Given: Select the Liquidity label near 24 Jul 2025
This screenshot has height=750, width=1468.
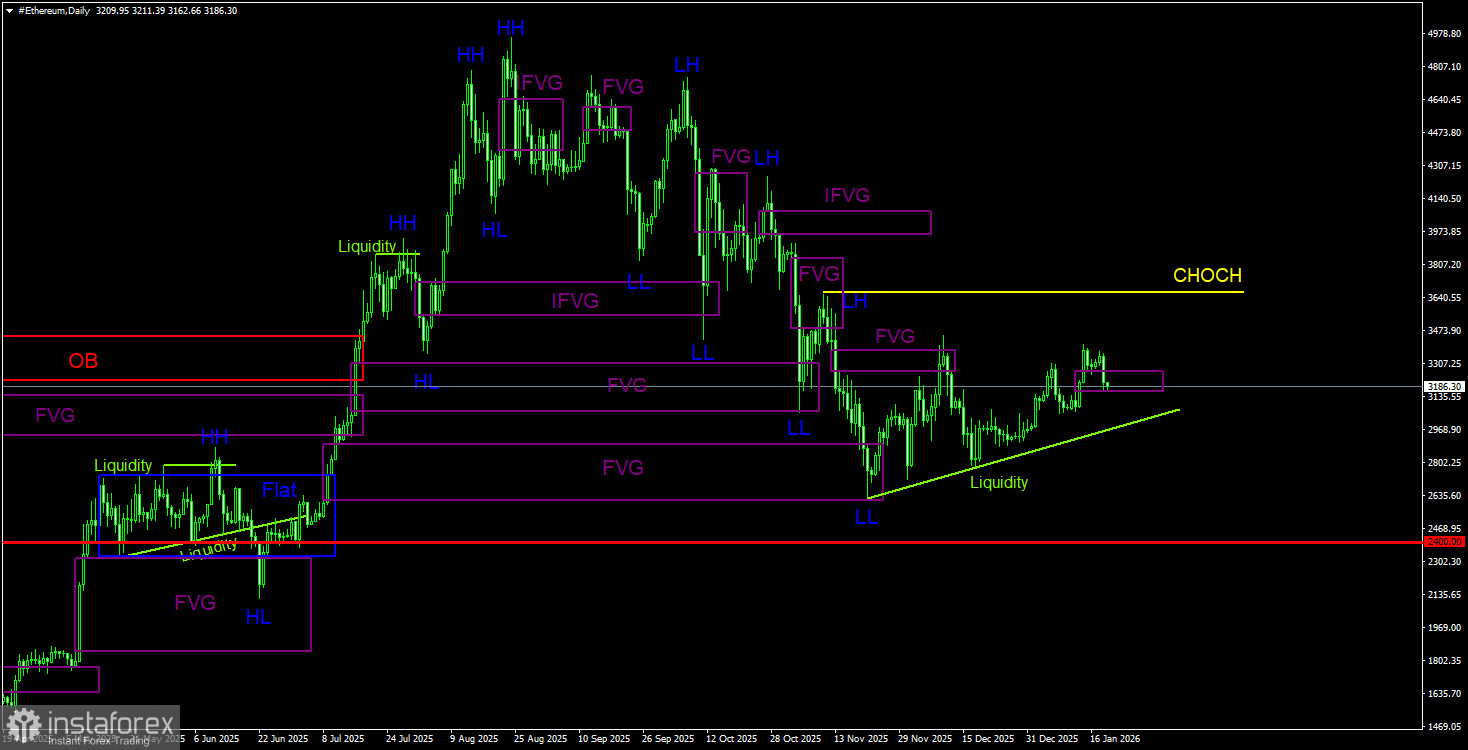Looking at the screenshot, I should (x=367, y=246).
